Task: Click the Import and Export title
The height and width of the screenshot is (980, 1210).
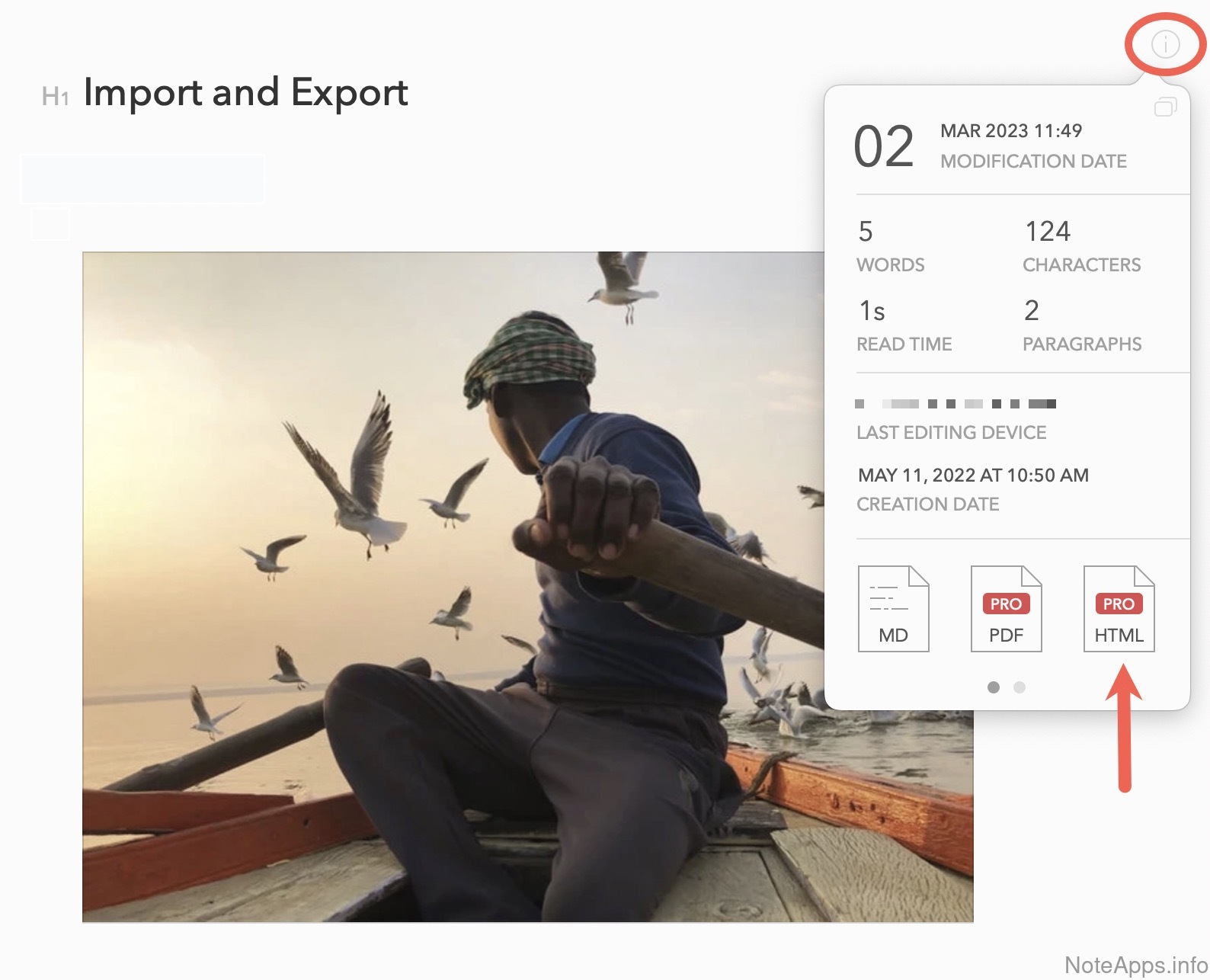Action: [x=245, y=93]
